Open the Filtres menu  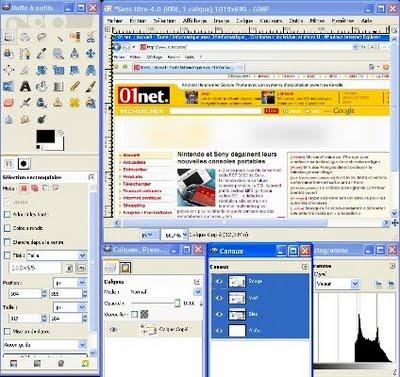tap(317, 21)
